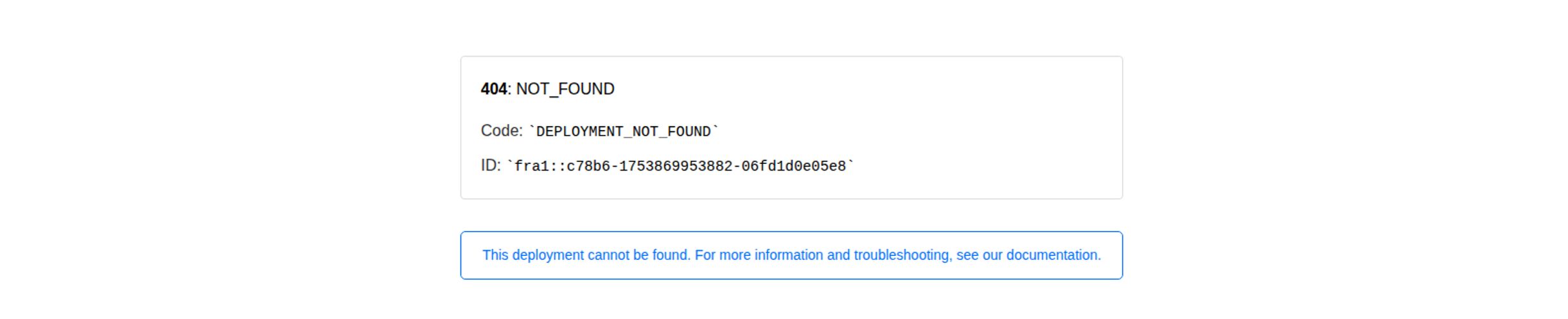The image size is (1568, 319).
Task: Click the "DEPLOYMENT_NOT_FOUND" error code value
Action: point(624,132)
